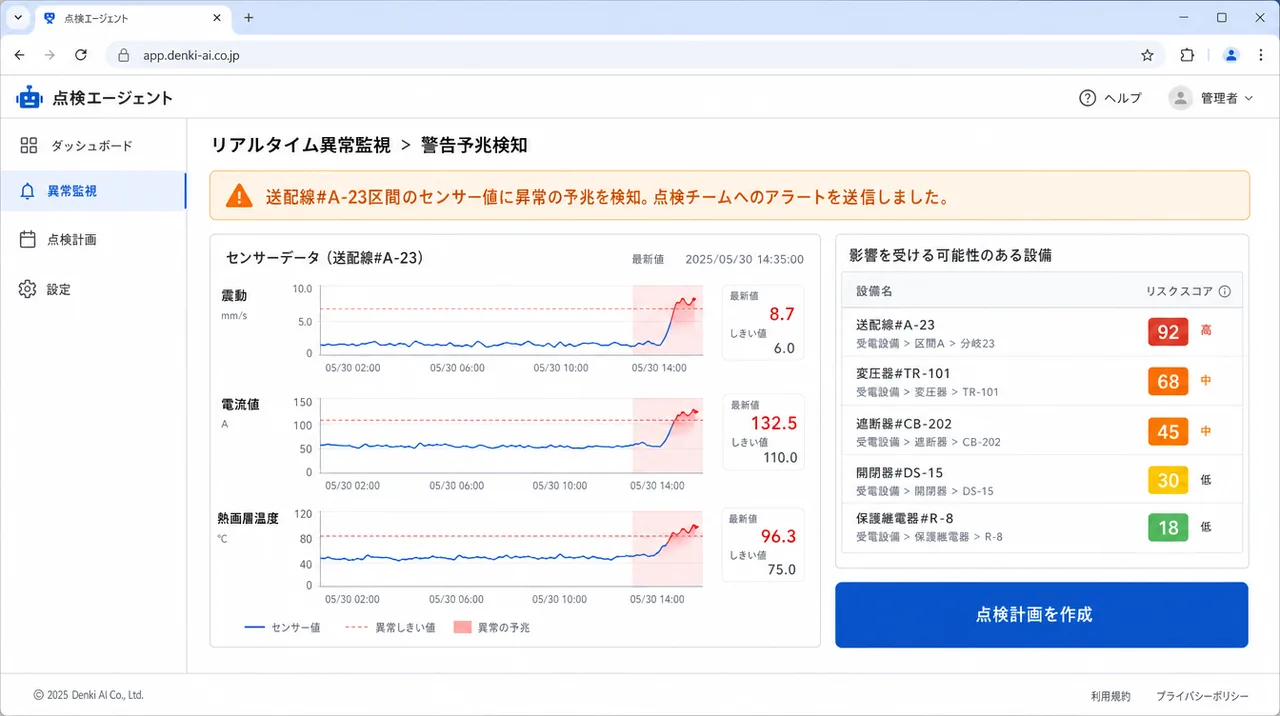The image size is (1280, 716).
Task: Click the browser forward arrow
Action: coord(50,55)
